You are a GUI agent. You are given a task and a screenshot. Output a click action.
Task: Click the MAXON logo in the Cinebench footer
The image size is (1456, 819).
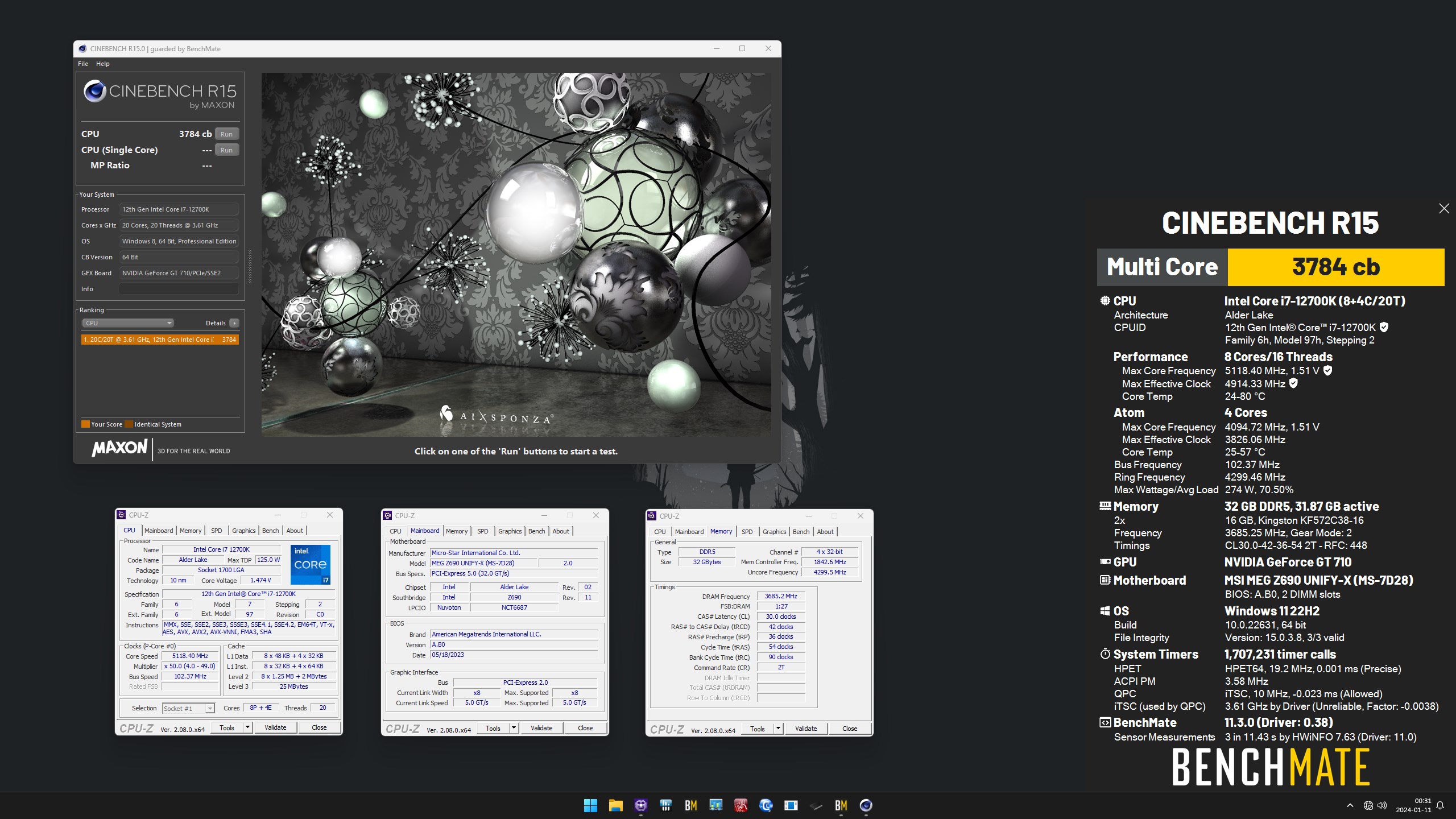(119, 448)
